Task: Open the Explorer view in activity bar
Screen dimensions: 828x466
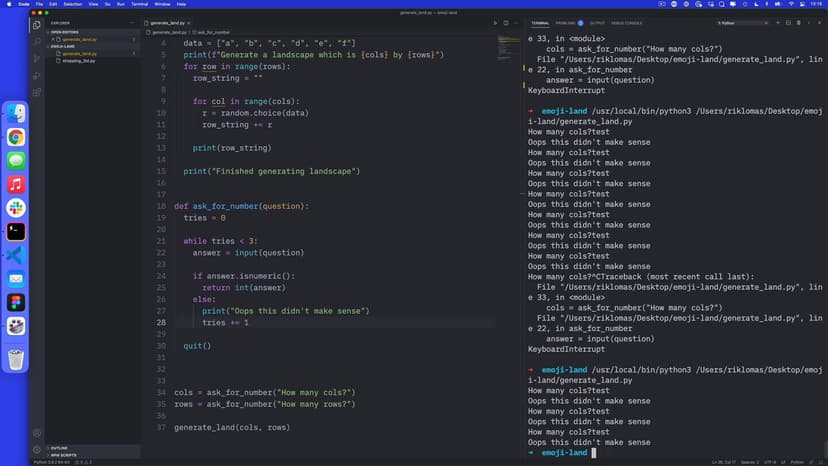Action: [x=37, y=24]
